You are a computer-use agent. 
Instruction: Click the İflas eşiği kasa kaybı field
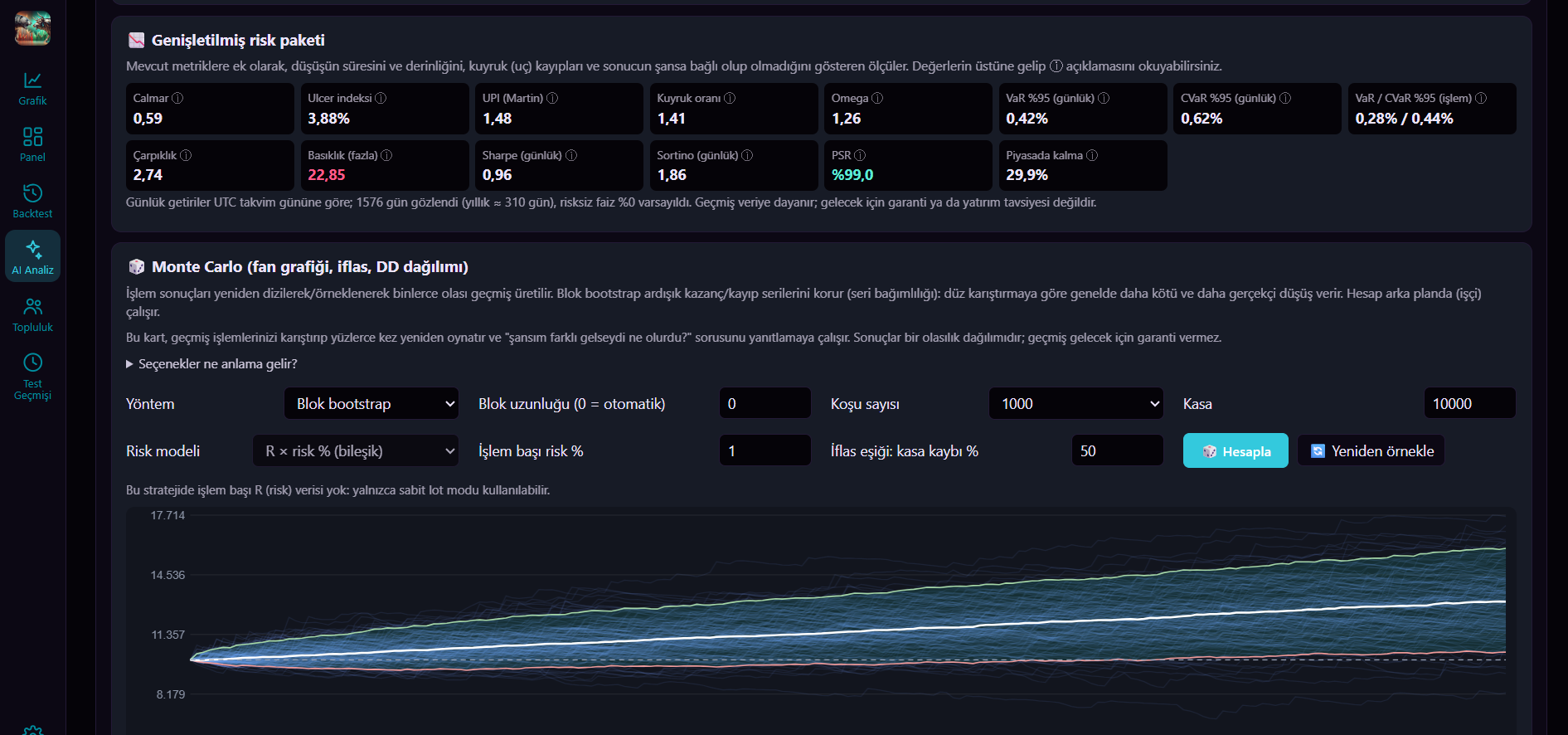point(1118,451)
